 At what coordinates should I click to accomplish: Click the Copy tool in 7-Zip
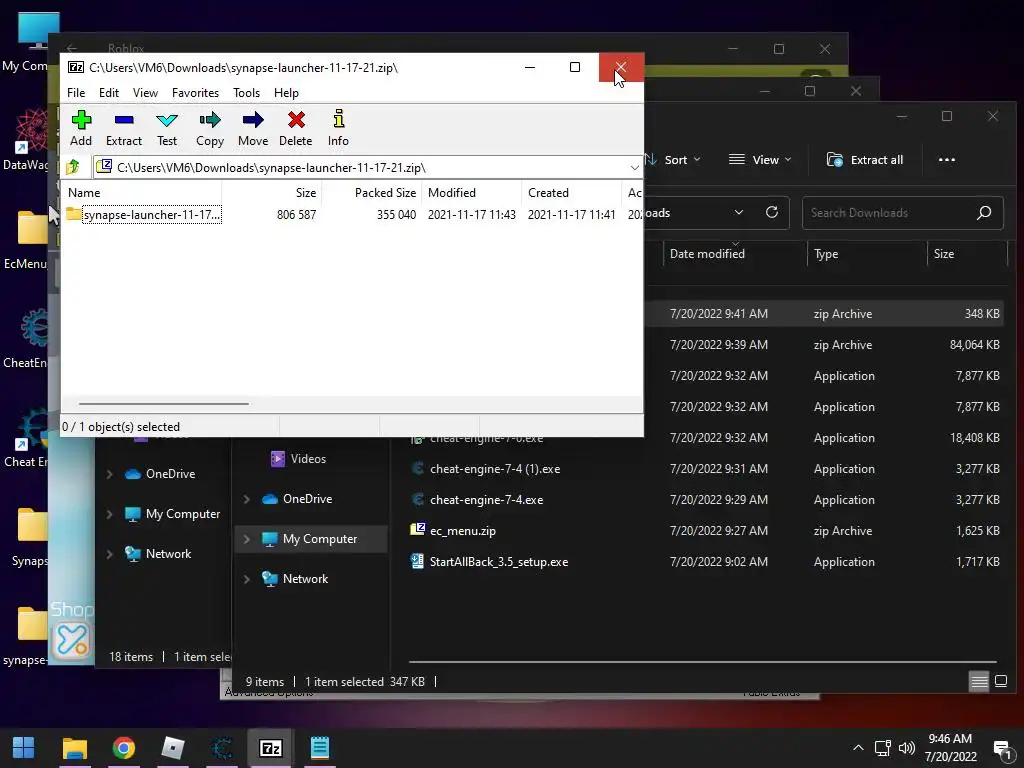[210, 128]
